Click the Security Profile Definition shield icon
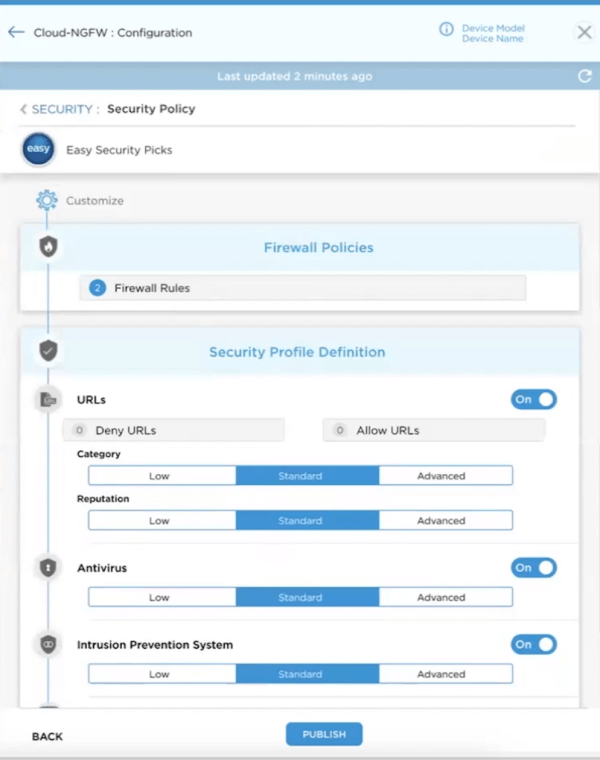The width and height of the screenshot is (600, 760). point(48,351)
